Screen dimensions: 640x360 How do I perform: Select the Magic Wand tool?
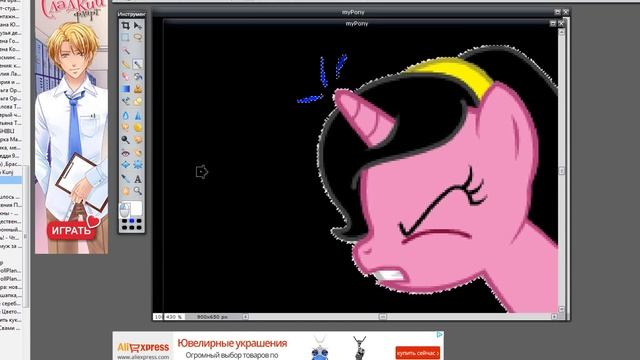point(126,51)
